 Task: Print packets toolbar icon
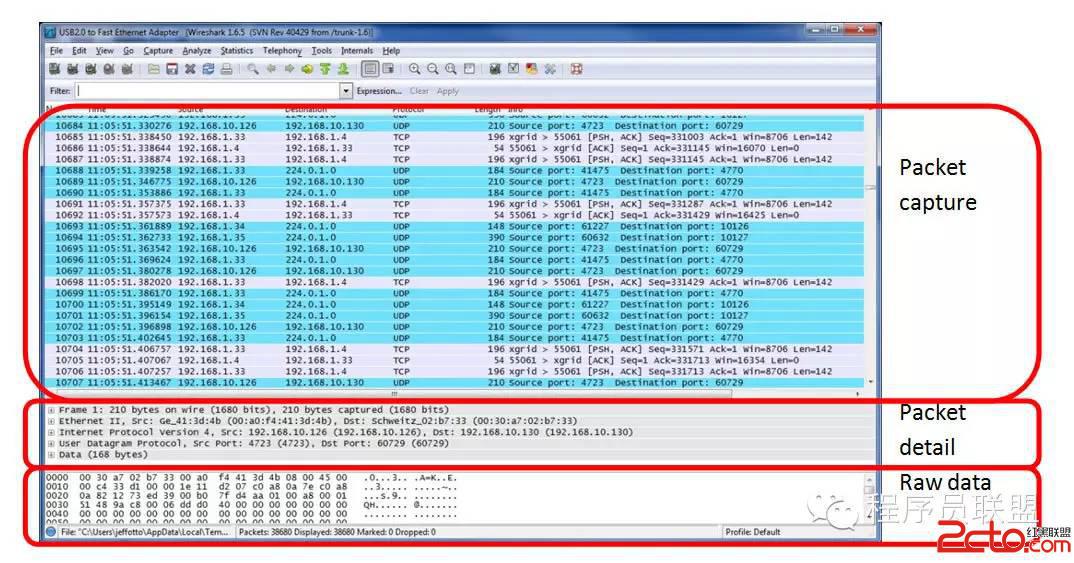pyautogui.click(x=226, y=69)
